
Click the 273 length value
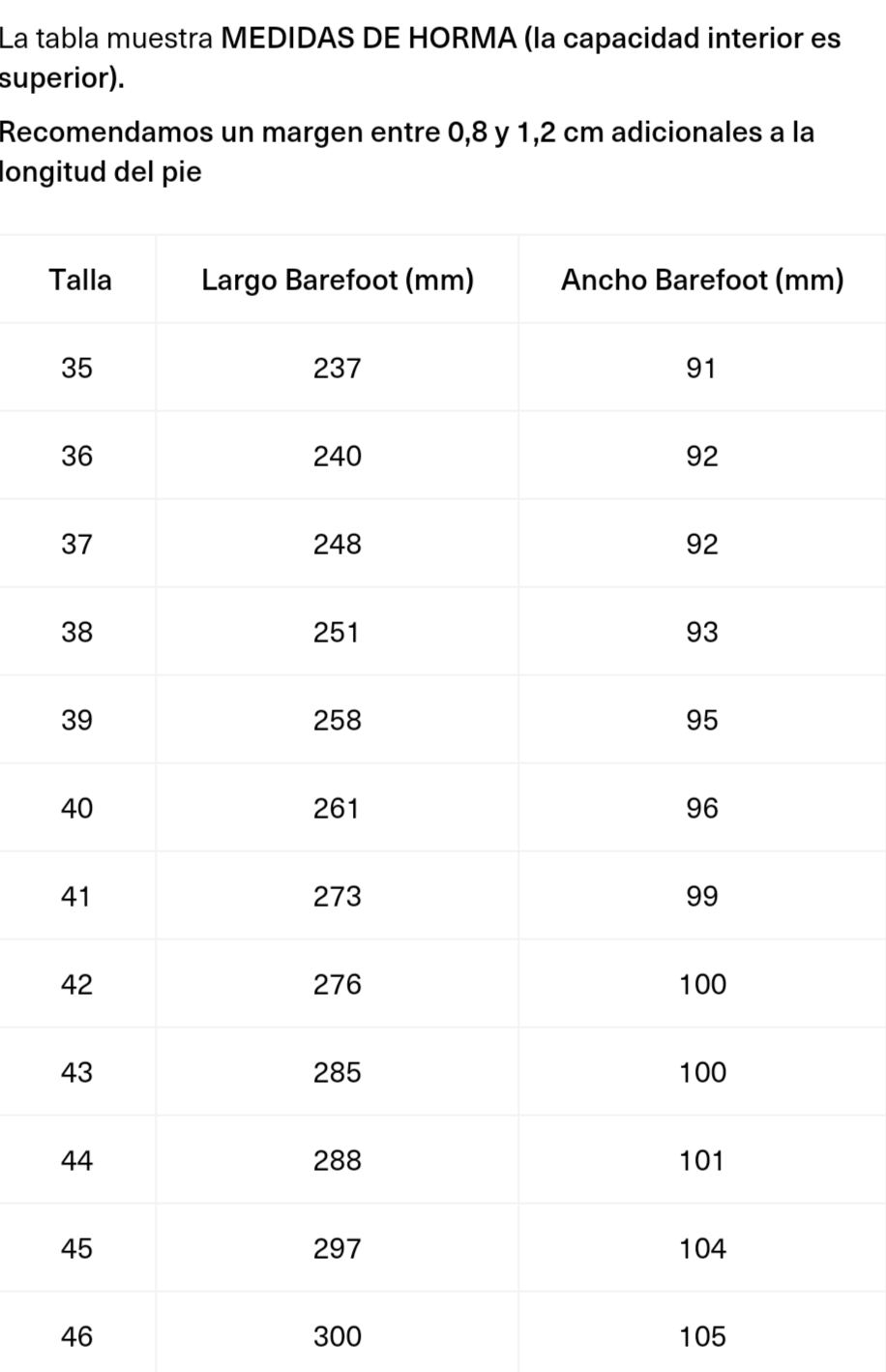337,897
